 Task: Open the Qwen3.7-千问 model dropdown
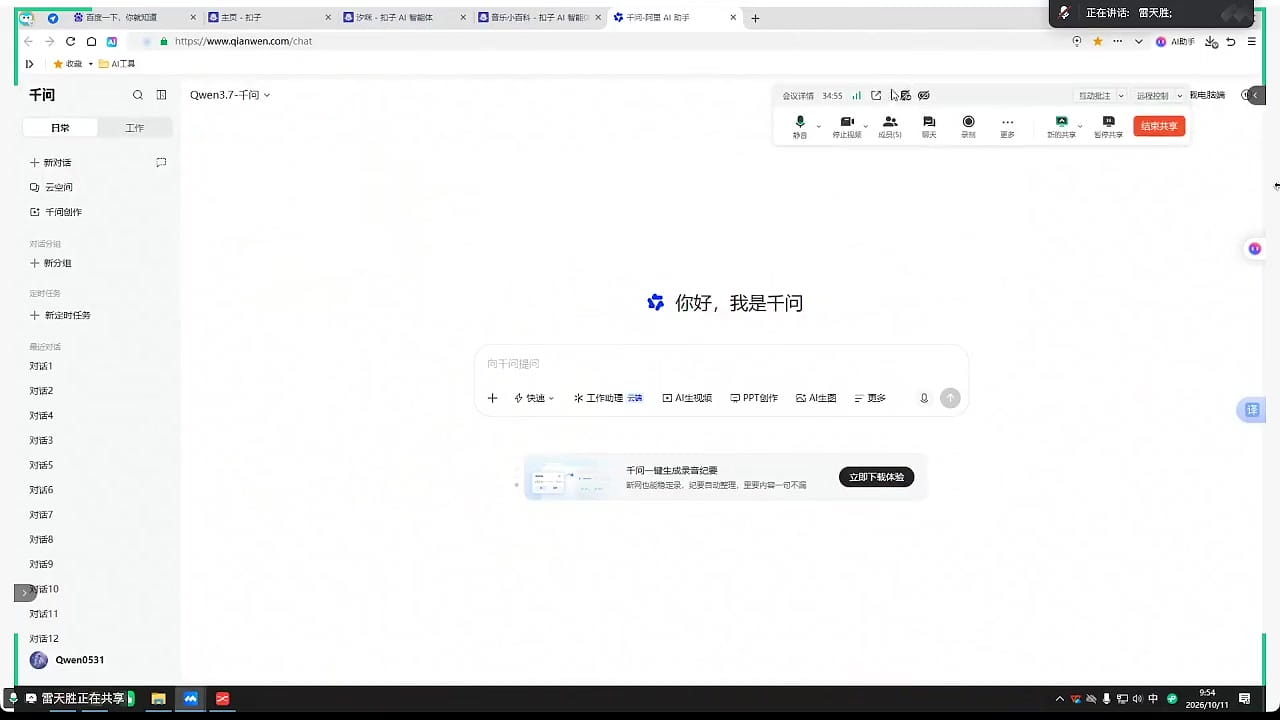click(x=230, y=95)
